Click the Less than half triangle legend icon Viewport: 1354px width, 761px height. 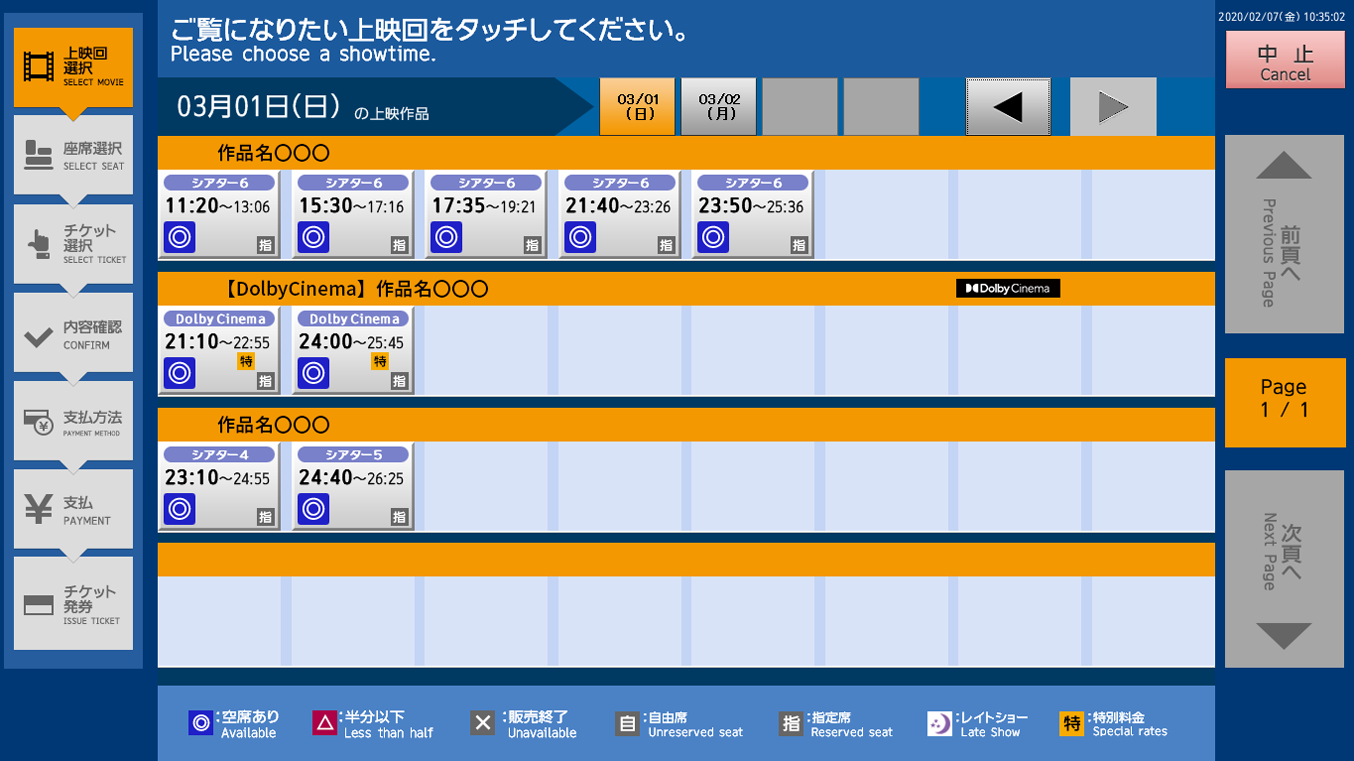tap(325, 723)
